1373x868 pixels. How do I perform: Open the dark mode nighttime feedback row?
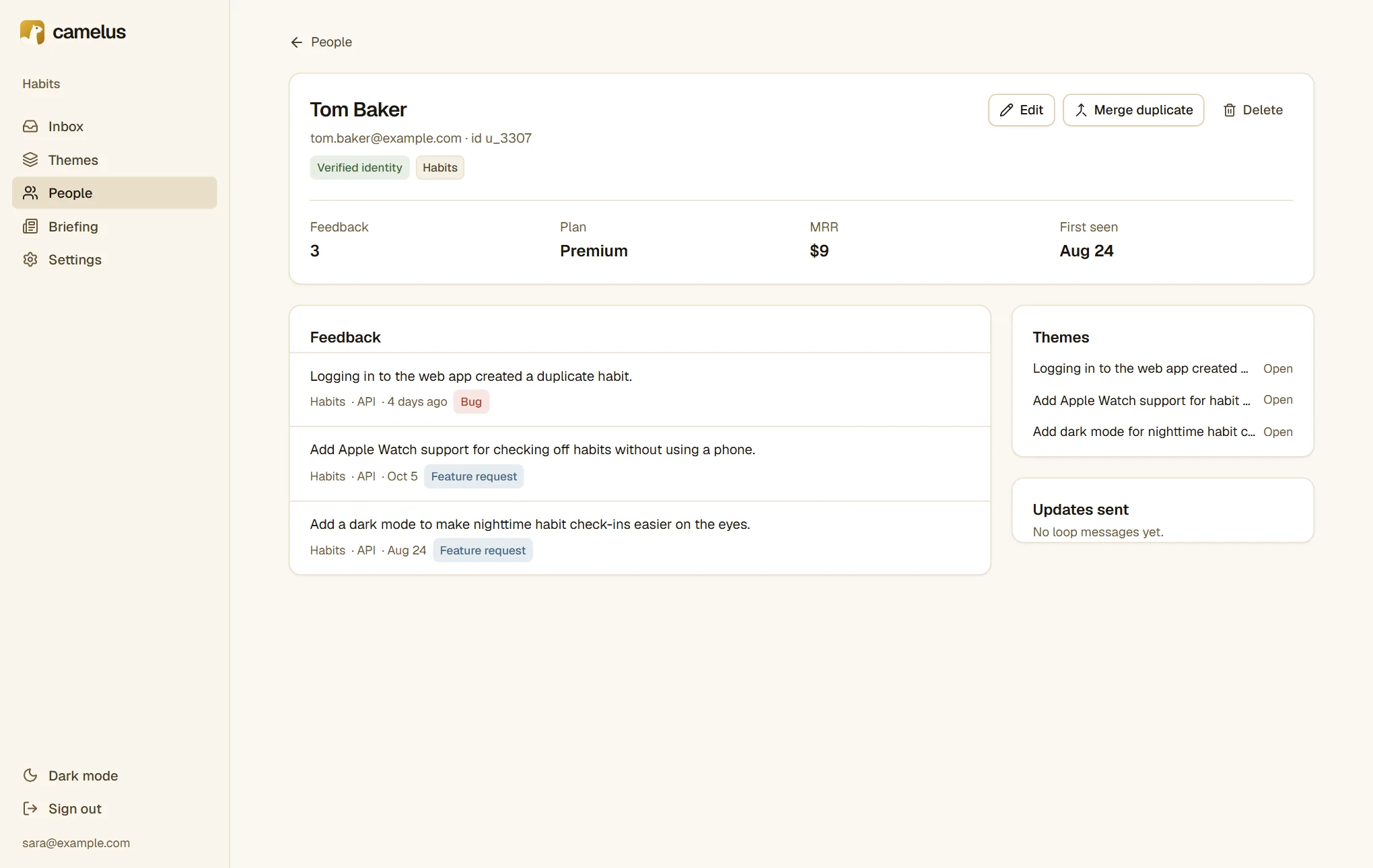click(x=640, y=538)
